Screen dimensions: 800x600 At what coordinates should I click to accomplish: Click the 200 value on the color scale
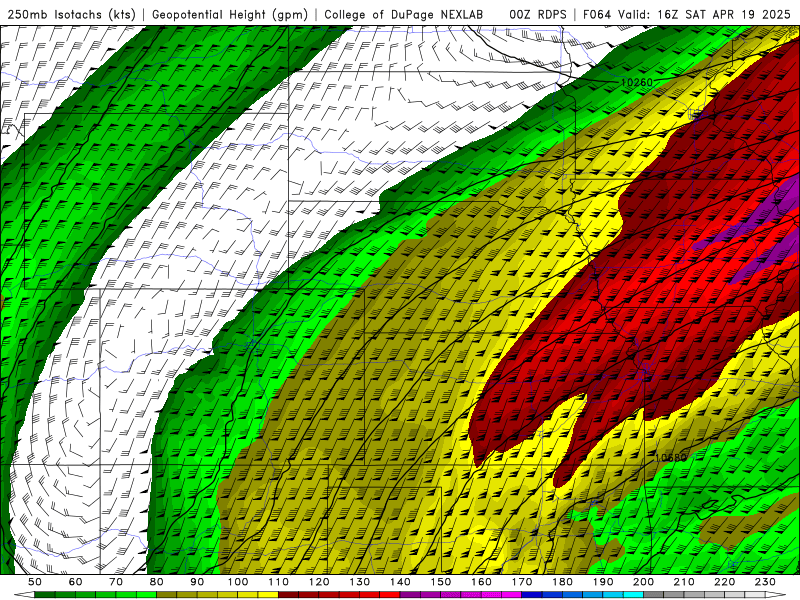tap(643, 582)
